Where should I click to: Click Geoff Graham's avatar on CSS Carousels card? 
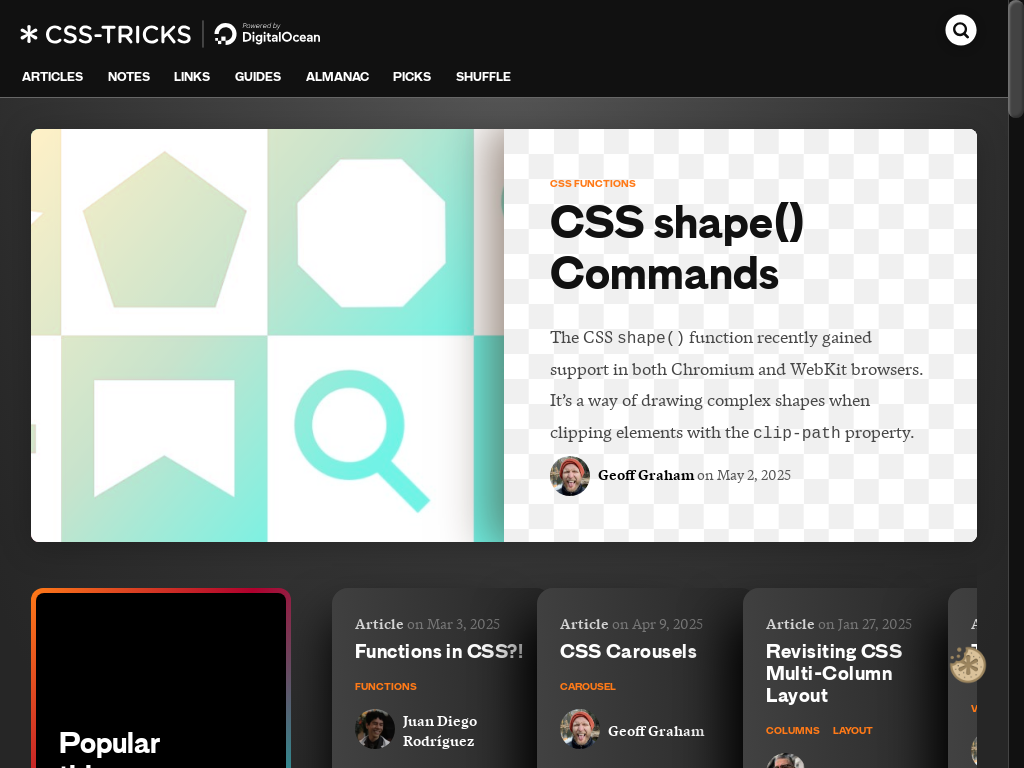click(x=580, y=729)
